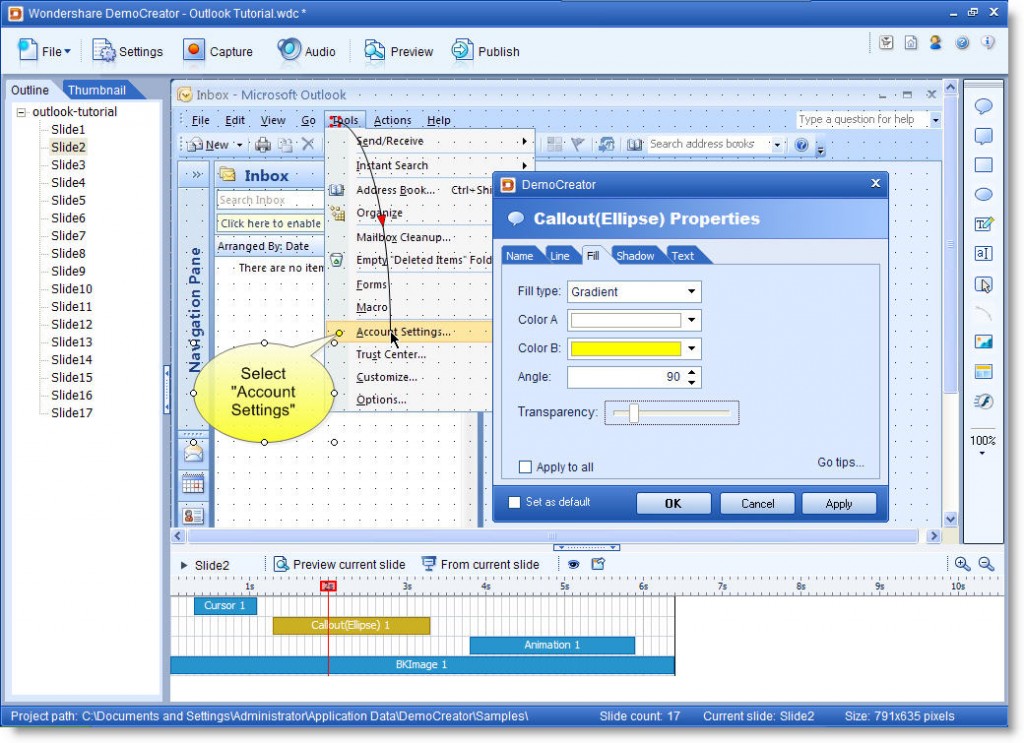Click the info icon at top right
Viewport: 1024px width, 743px height.
click(987, 43)
